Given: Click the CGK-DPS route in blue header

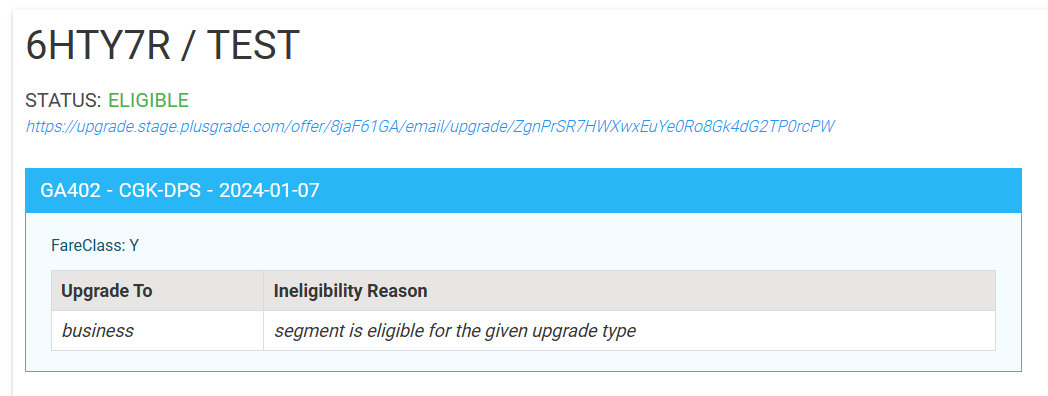Looking at the screenshot, I should pos(162,191).
